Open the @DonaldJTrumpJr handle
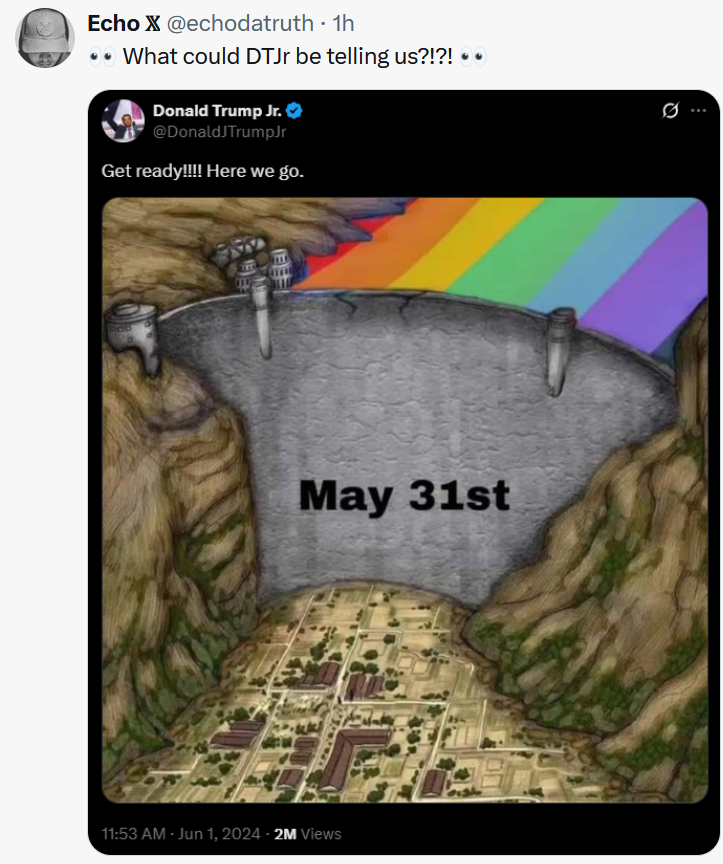This screenshot has height=864, width=723. pyautogui.click(x=219, y=132)
